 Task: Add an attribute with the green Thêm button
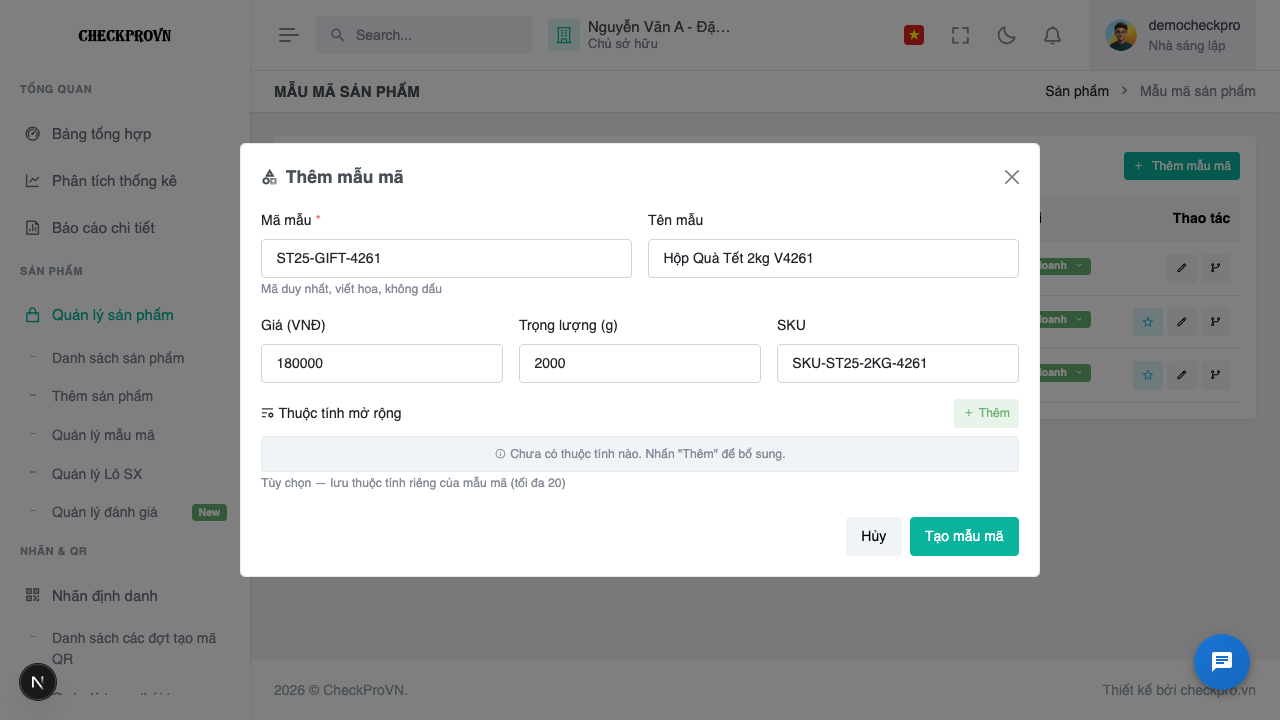pyautogui.click(x=986, y=413)
